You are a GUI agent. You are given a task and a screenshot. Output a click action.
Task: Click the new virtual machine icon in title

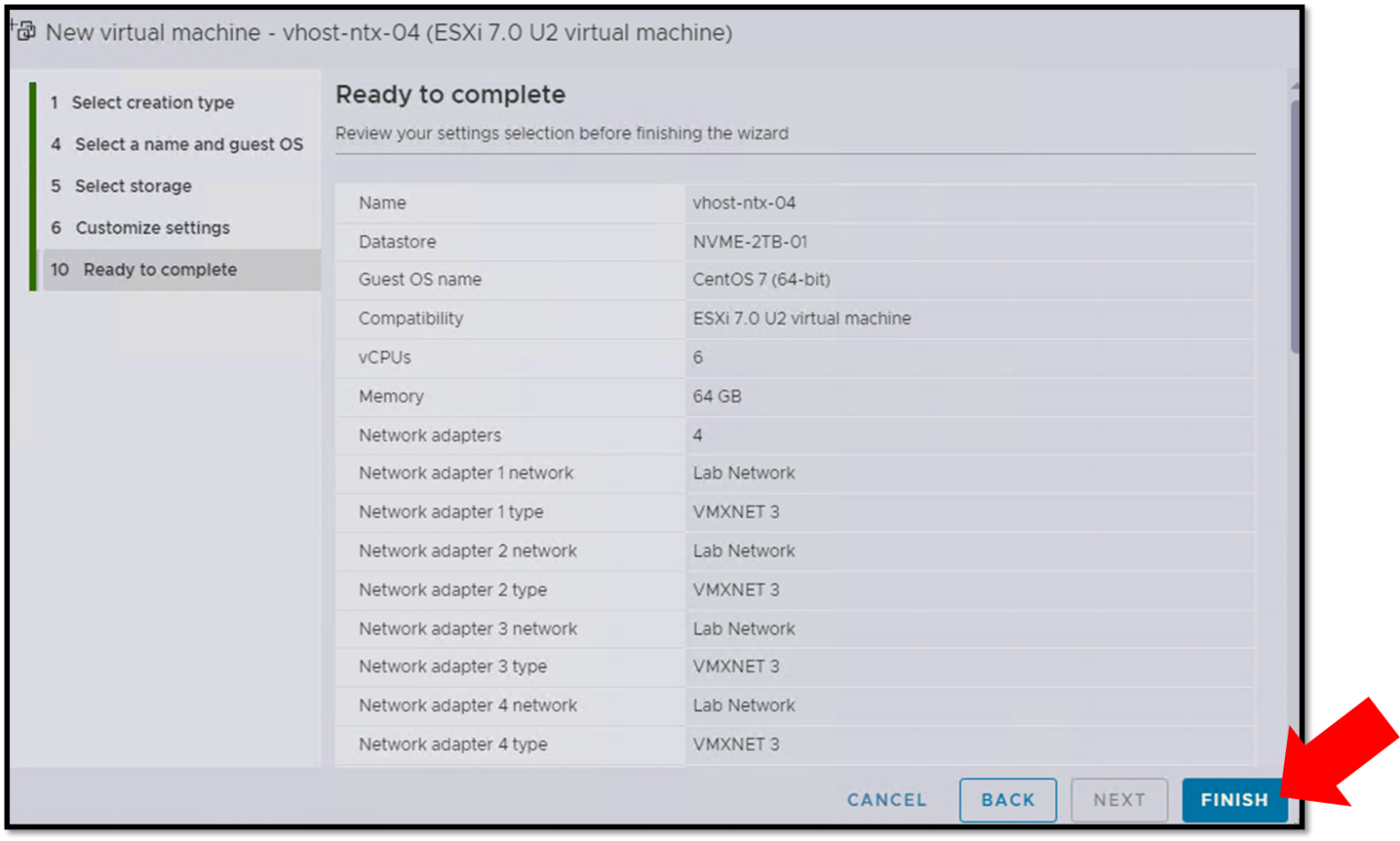click(25, 32)
